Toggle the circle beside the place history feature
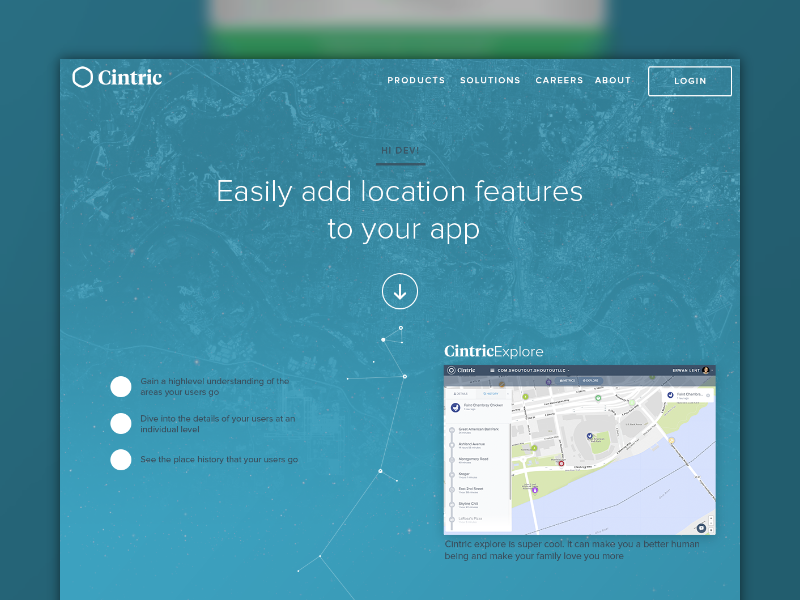The image size is (800, 600). pyautogui.click(x=121, y=459)
